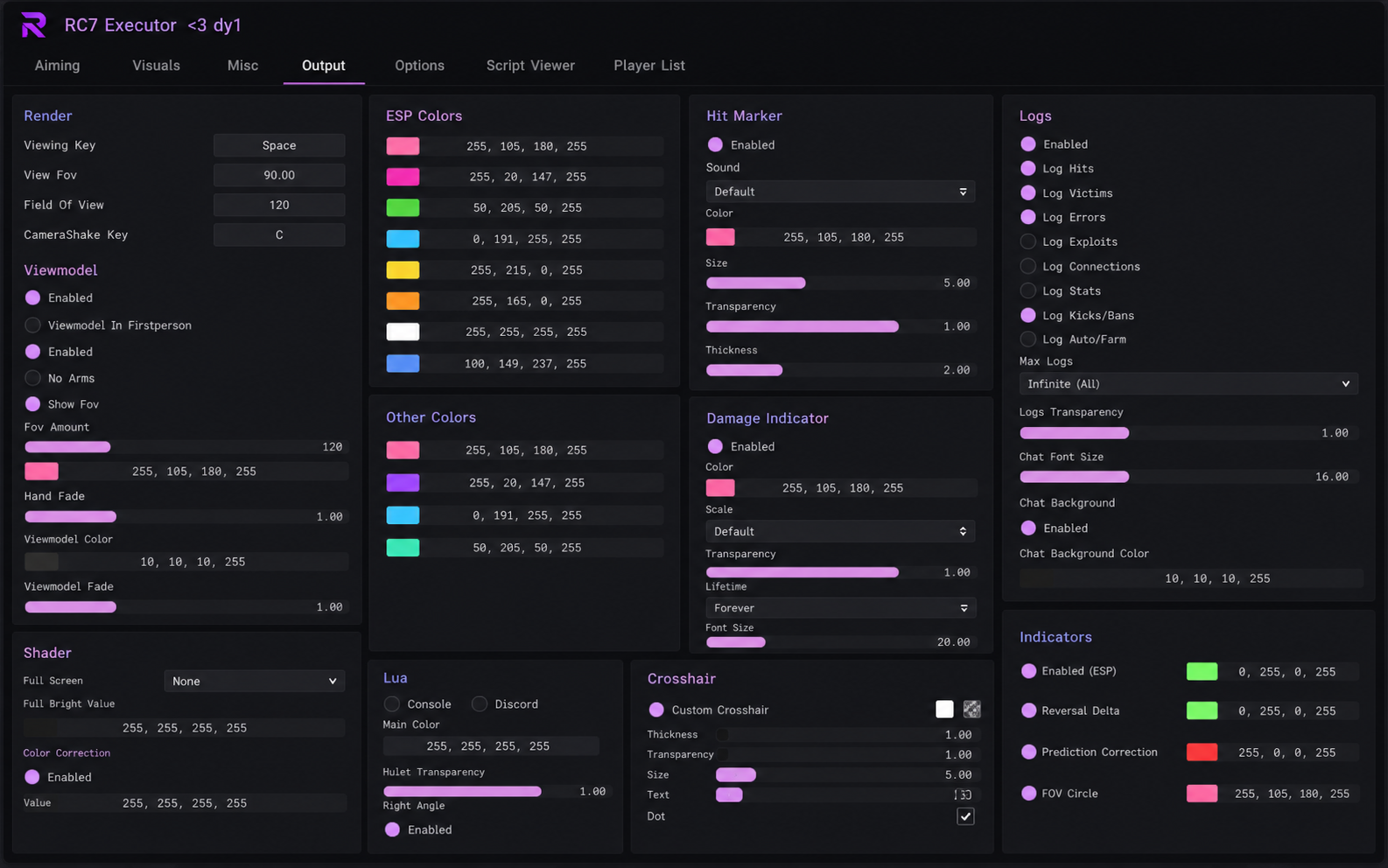Image resolution: width=1388 pixels, height=868 pixels.
Task: Toggle Viewmodel In Firstperson option
Action: (33, 325)
